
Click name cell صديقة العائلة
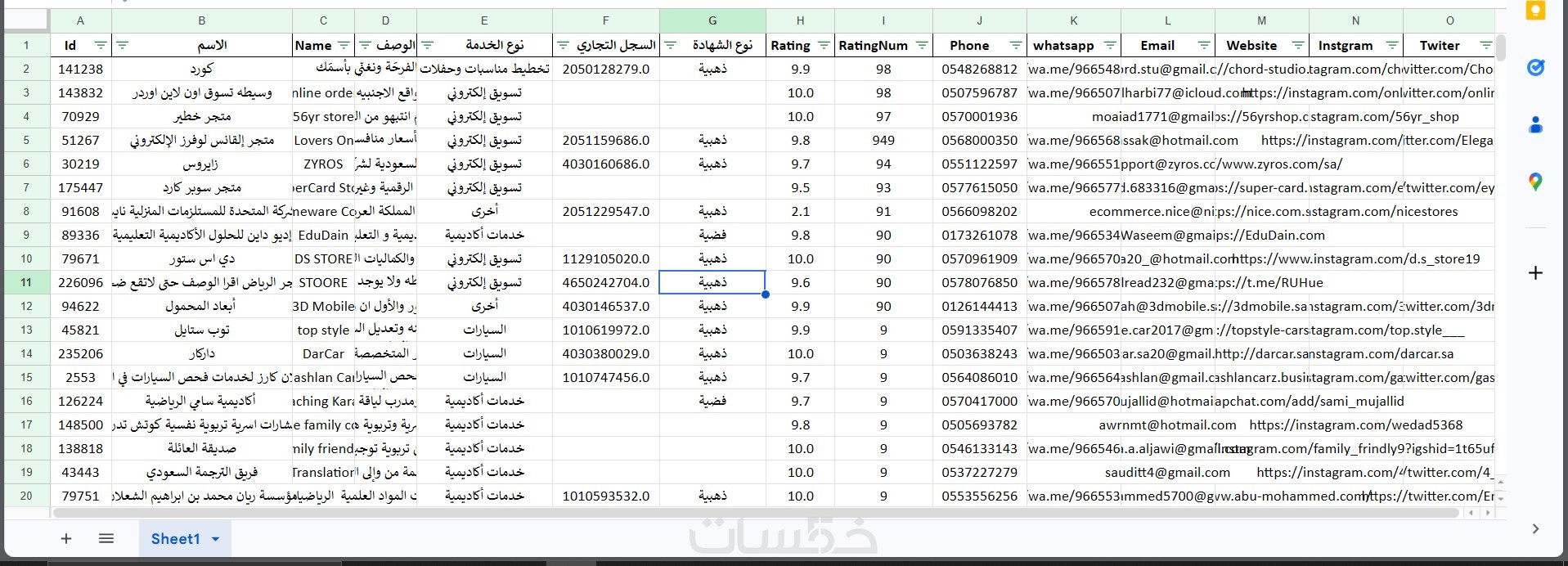pos(201,448)
